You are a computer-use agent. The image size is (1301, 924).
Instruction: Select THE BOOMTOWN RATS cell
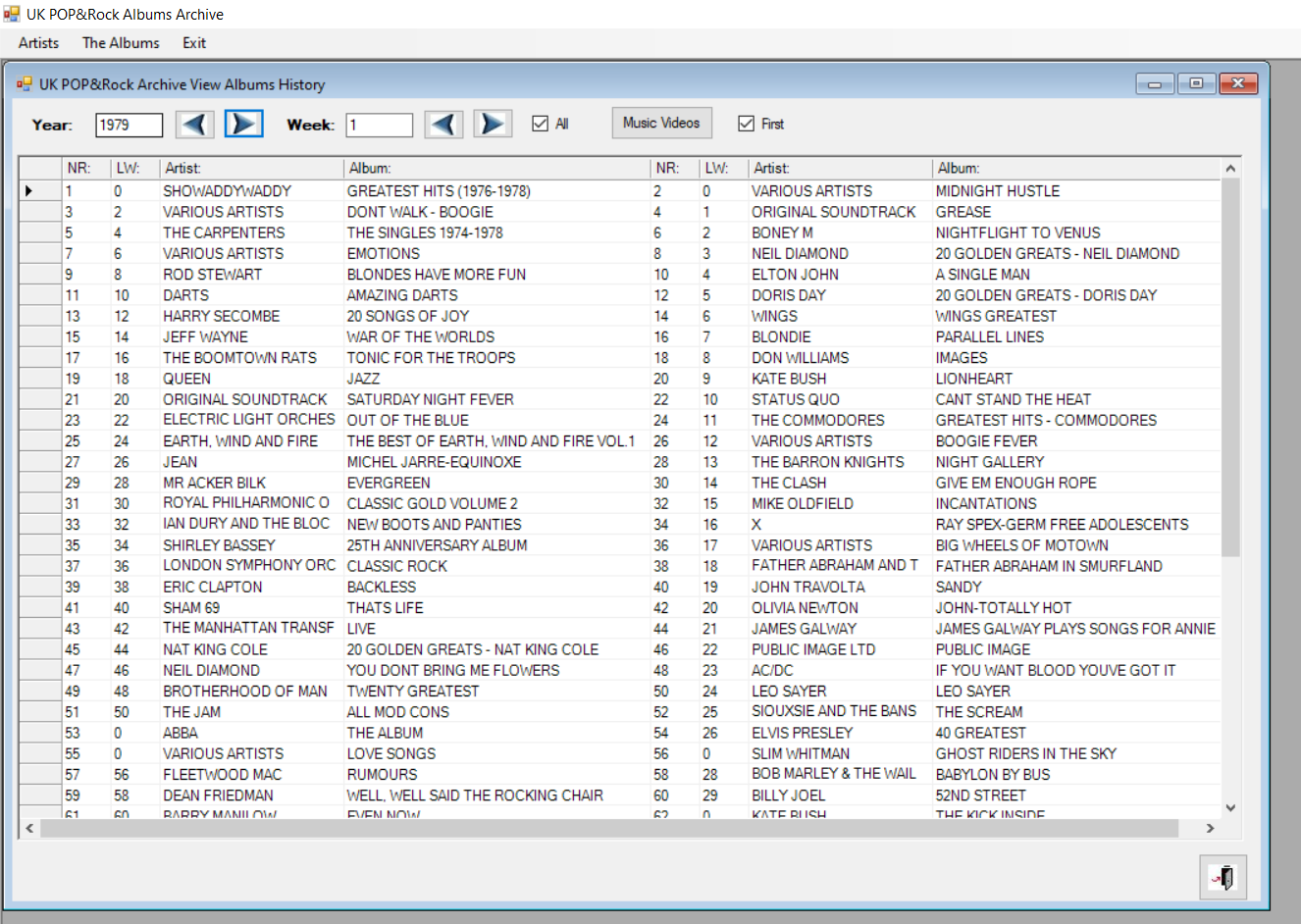[251, 358]
